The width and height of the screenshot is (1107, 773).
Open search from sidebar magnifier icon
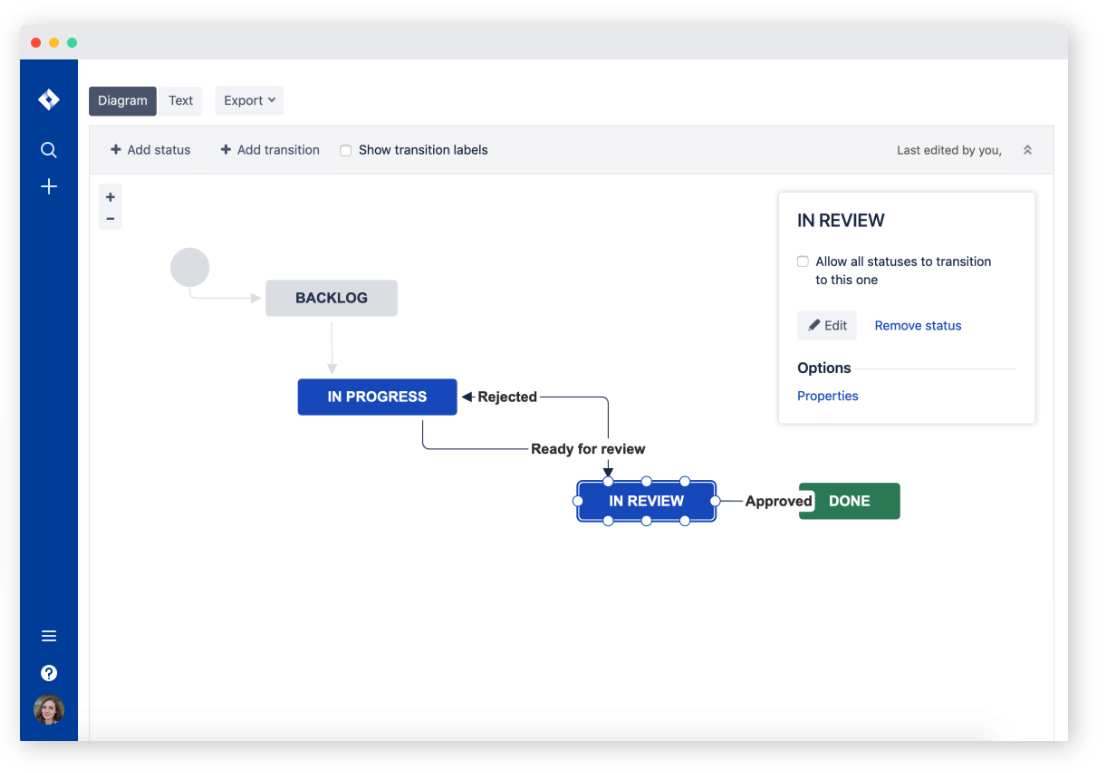(49, 150)
